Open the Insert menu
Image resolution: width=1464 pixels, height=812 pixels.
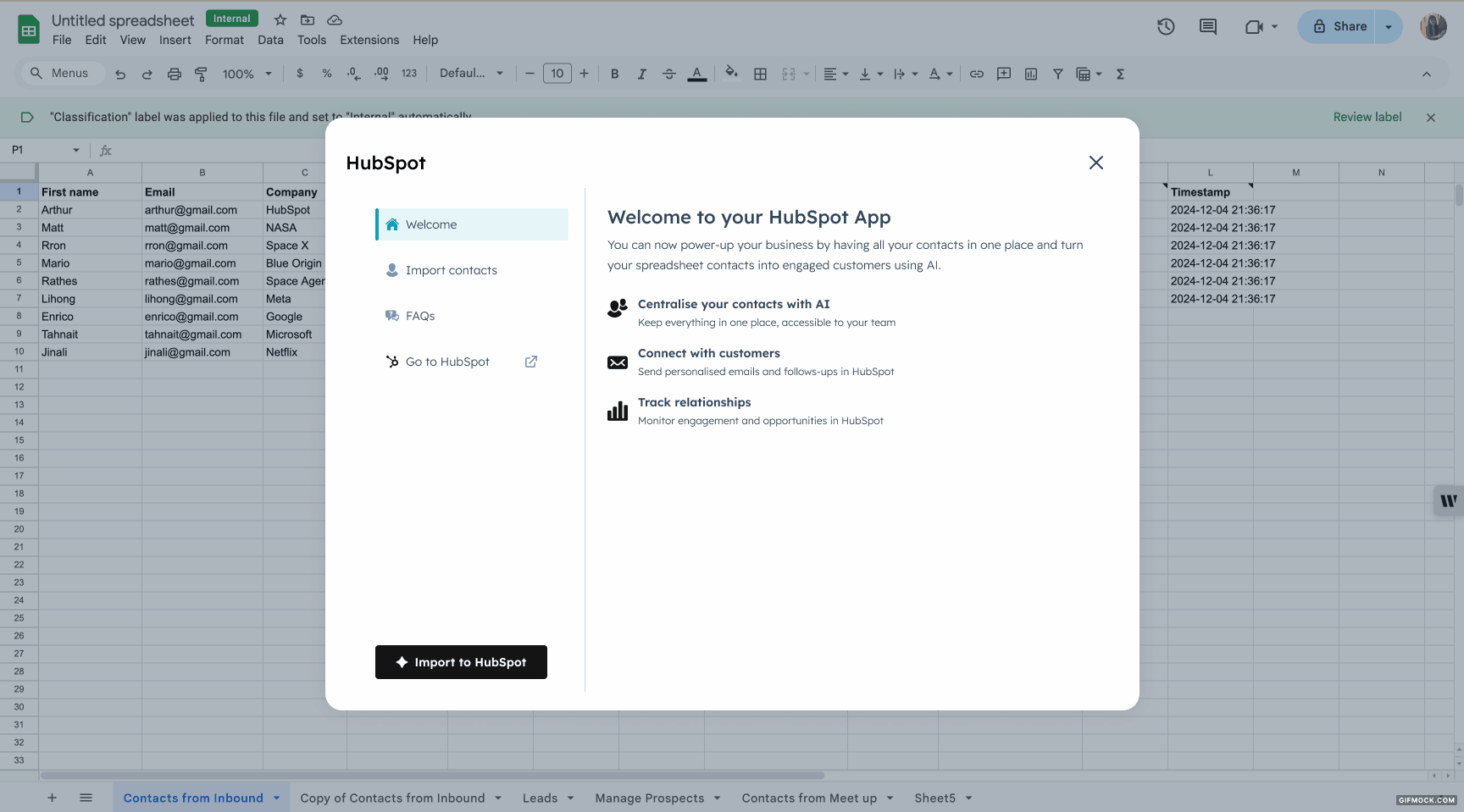pyautogui.click(x=175, y=40)
